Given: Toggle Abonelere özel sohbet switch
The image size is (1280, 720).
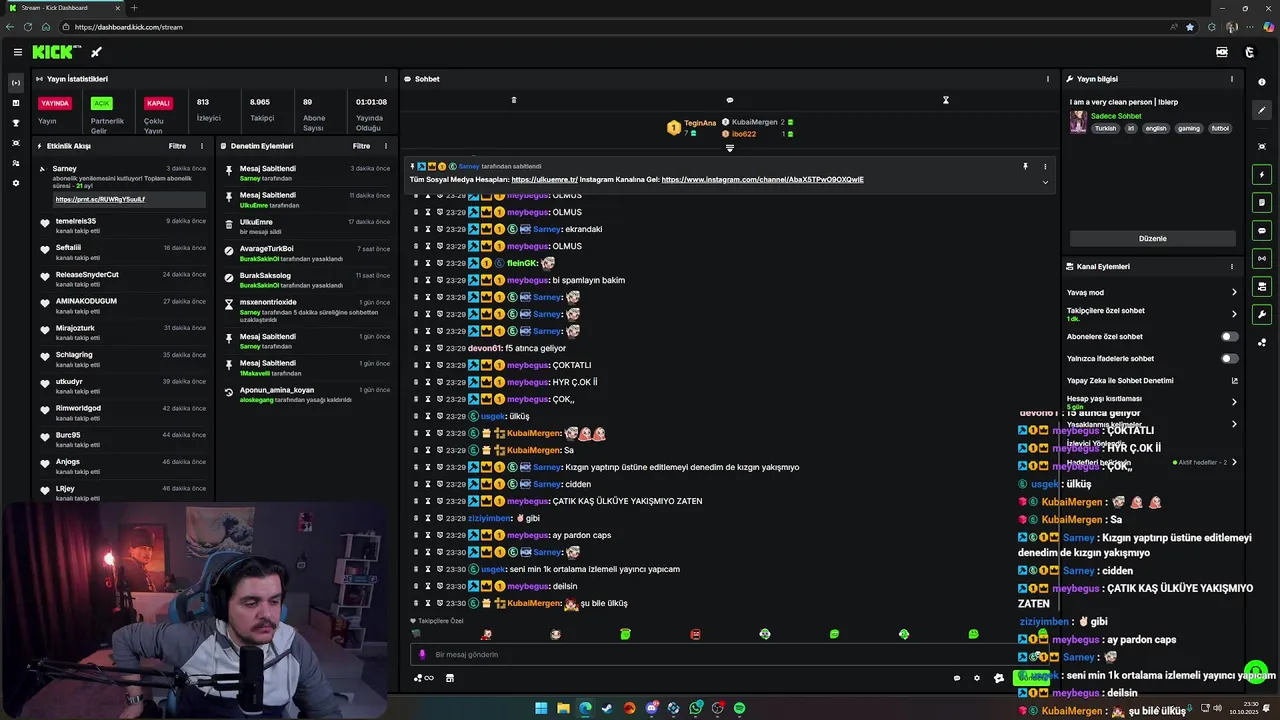Looking at the screenshot, I should [1229, 337].
